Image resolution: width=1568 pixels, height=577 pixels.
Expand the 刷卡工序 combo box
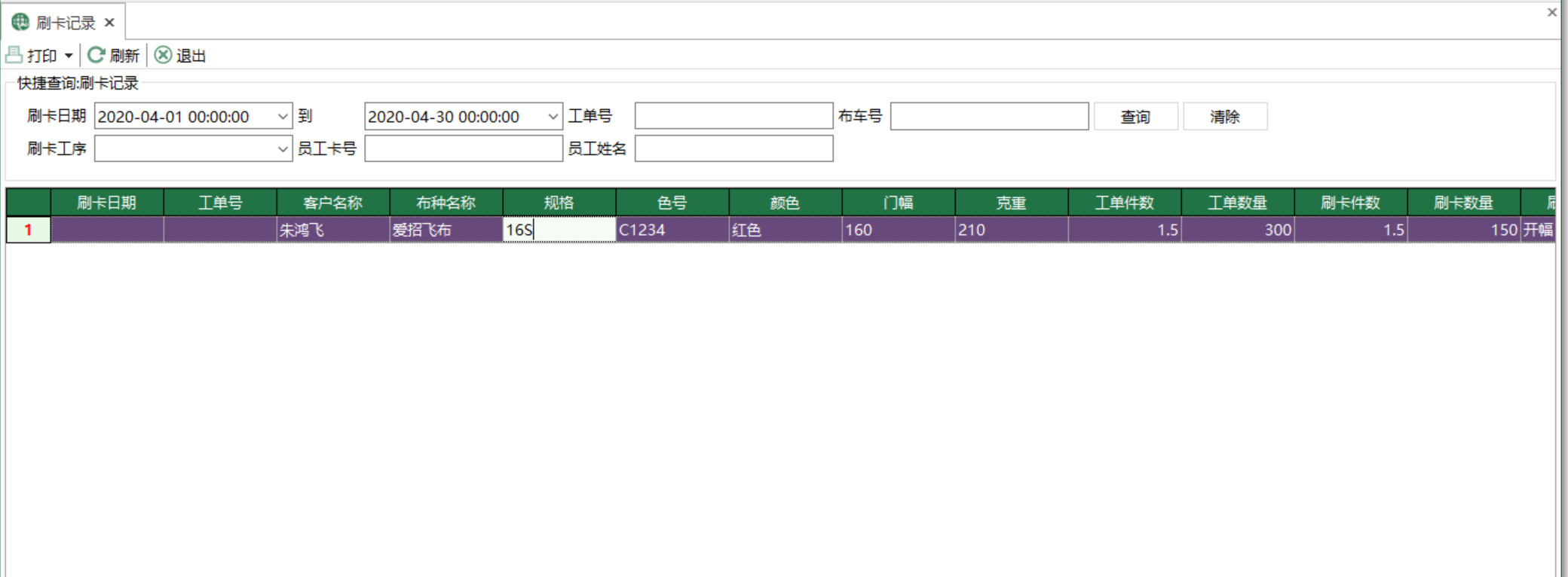[x=283, y=149]
